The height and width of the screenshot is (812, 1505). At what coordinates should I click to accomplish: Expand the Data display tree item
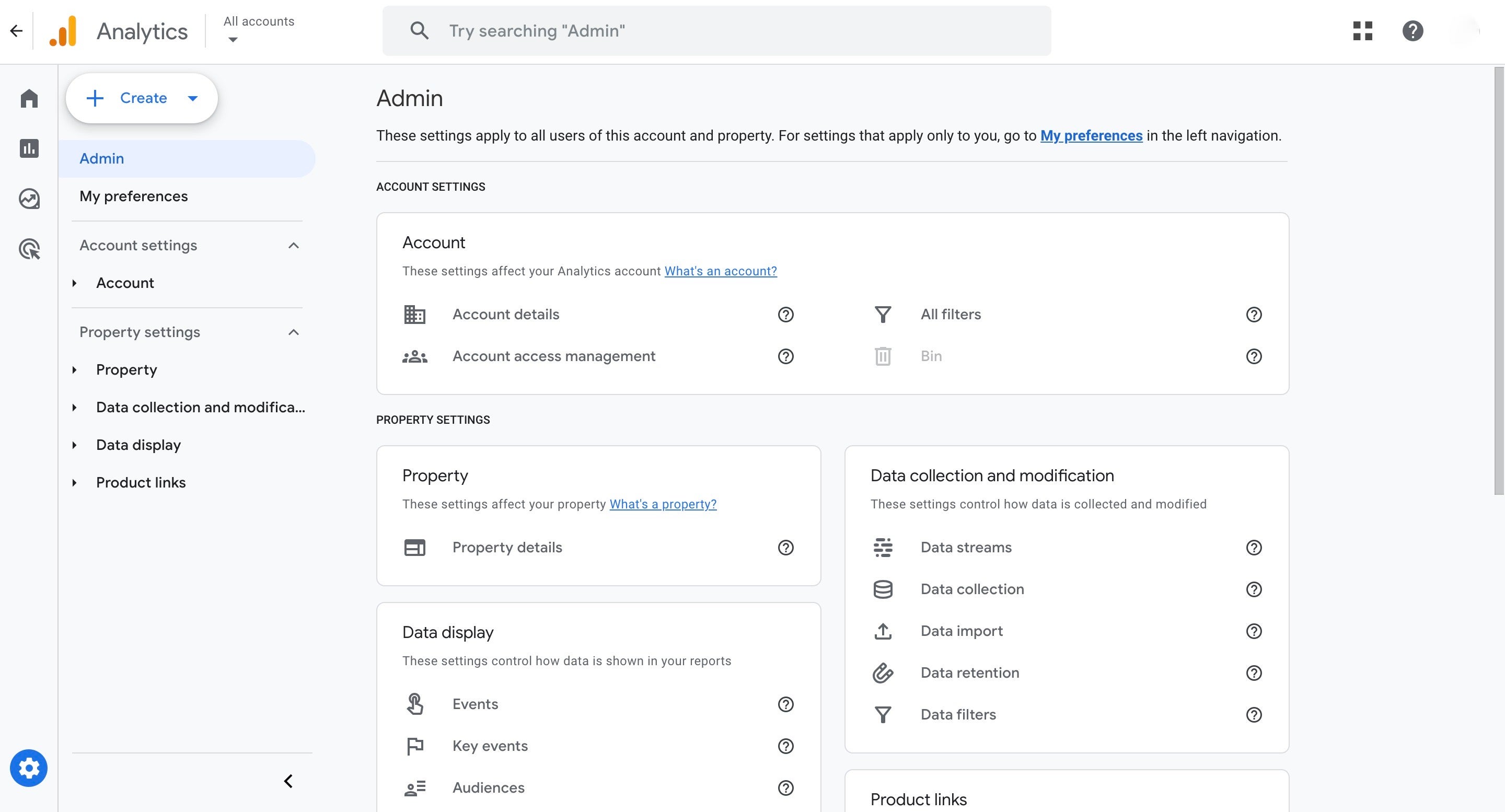pyautogui.click(x=74, y=445)
